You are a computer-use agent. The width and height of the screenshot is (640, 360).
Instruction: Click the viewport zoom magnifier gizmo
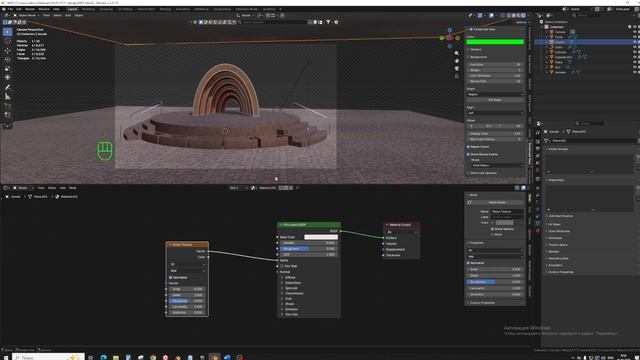[x=456, y=53]
